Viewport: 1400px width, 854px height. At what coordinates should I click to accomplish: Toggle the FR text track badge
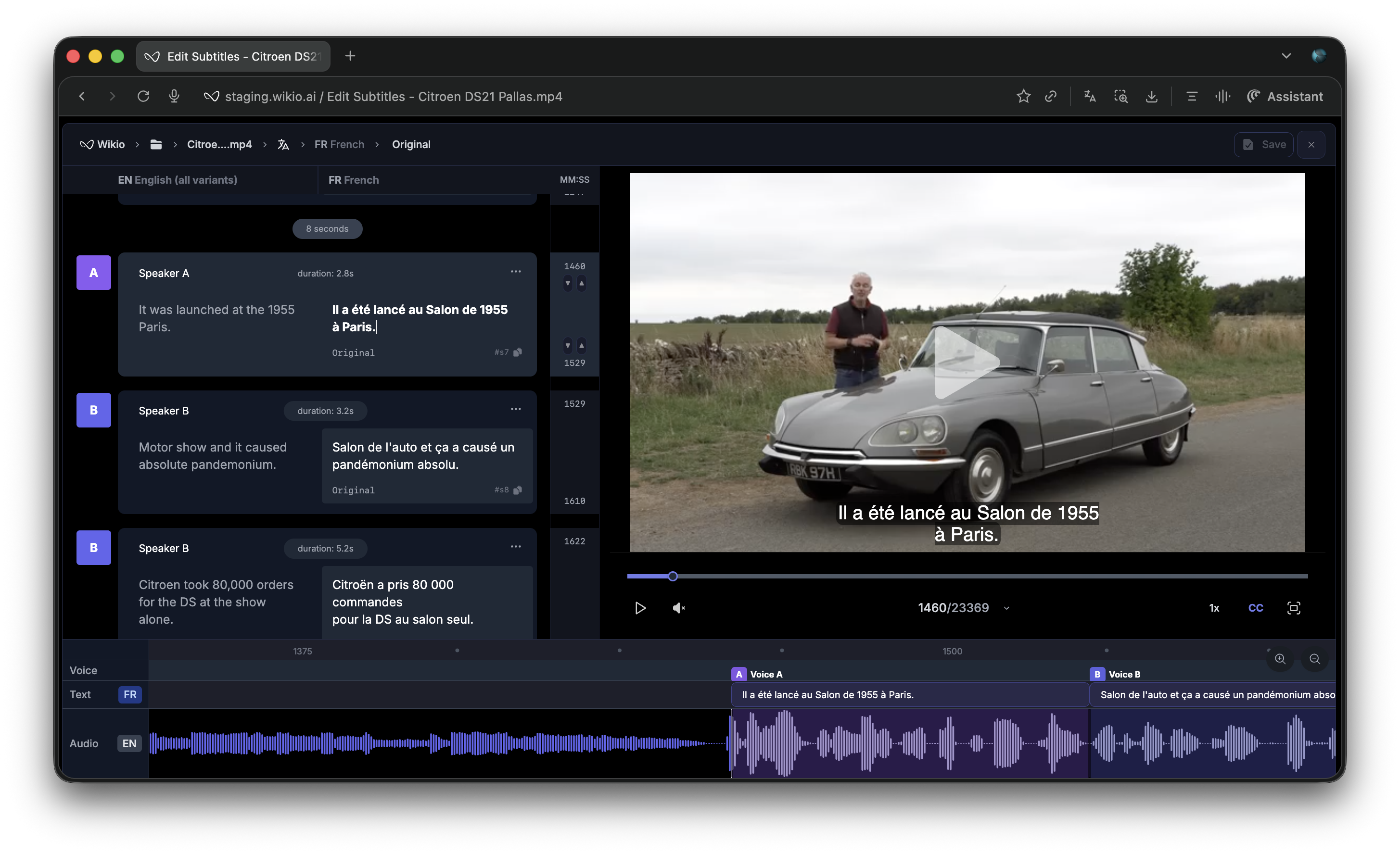point(129,694)
